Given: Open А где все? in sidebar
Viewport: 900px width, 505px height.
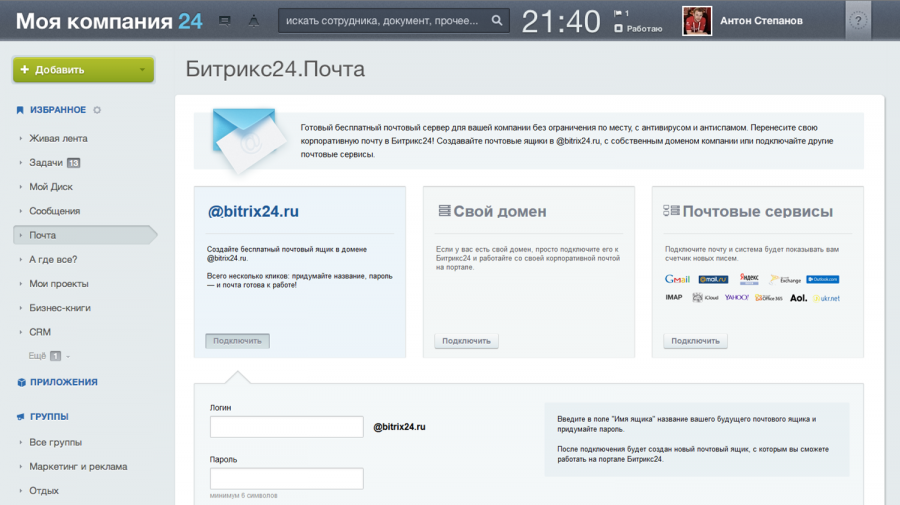Looking at the screenshot, I should [53, 259].
